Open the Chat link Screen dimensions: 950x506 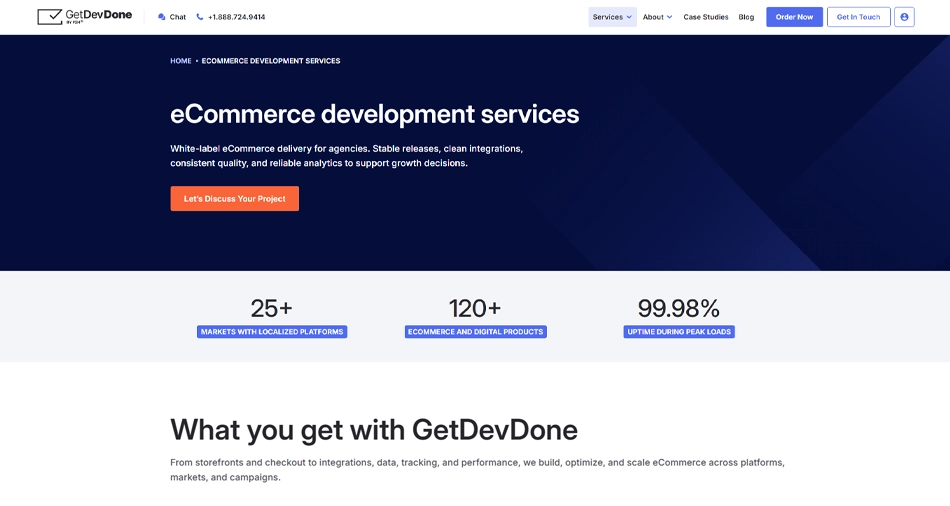tap(172, 17)
